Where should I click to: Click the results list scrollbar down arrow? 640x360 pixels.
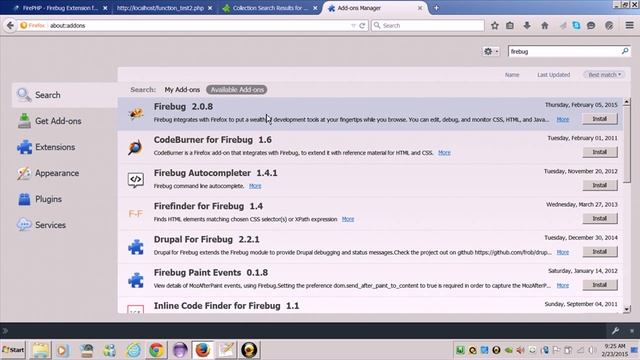click(x=627, y=309)
